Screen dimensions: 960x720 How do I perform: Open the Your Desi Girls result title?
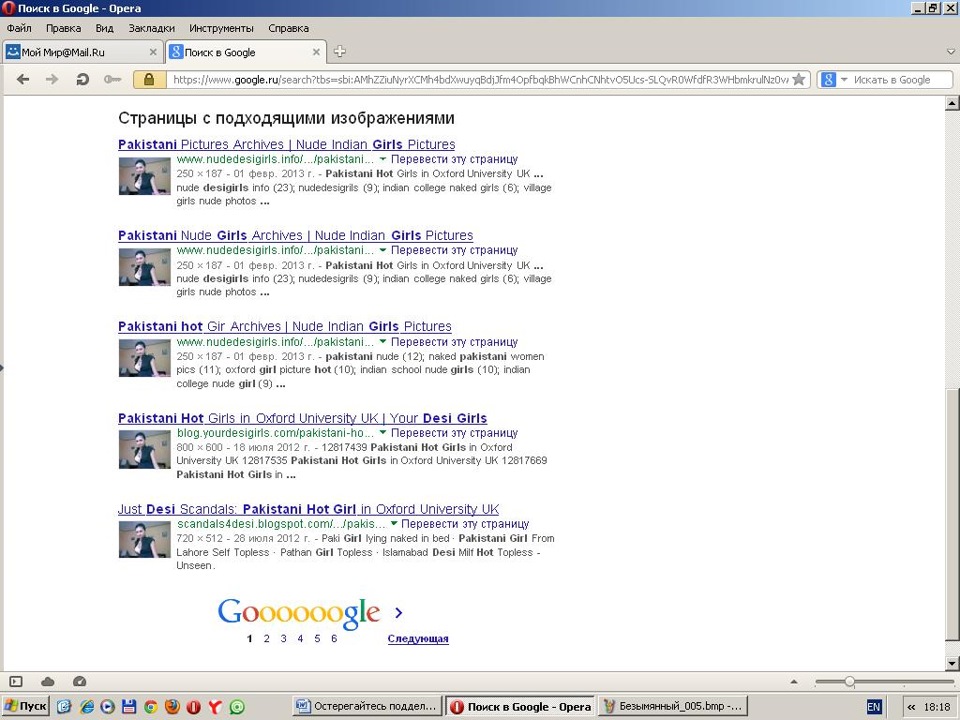(x=302, y=418)
